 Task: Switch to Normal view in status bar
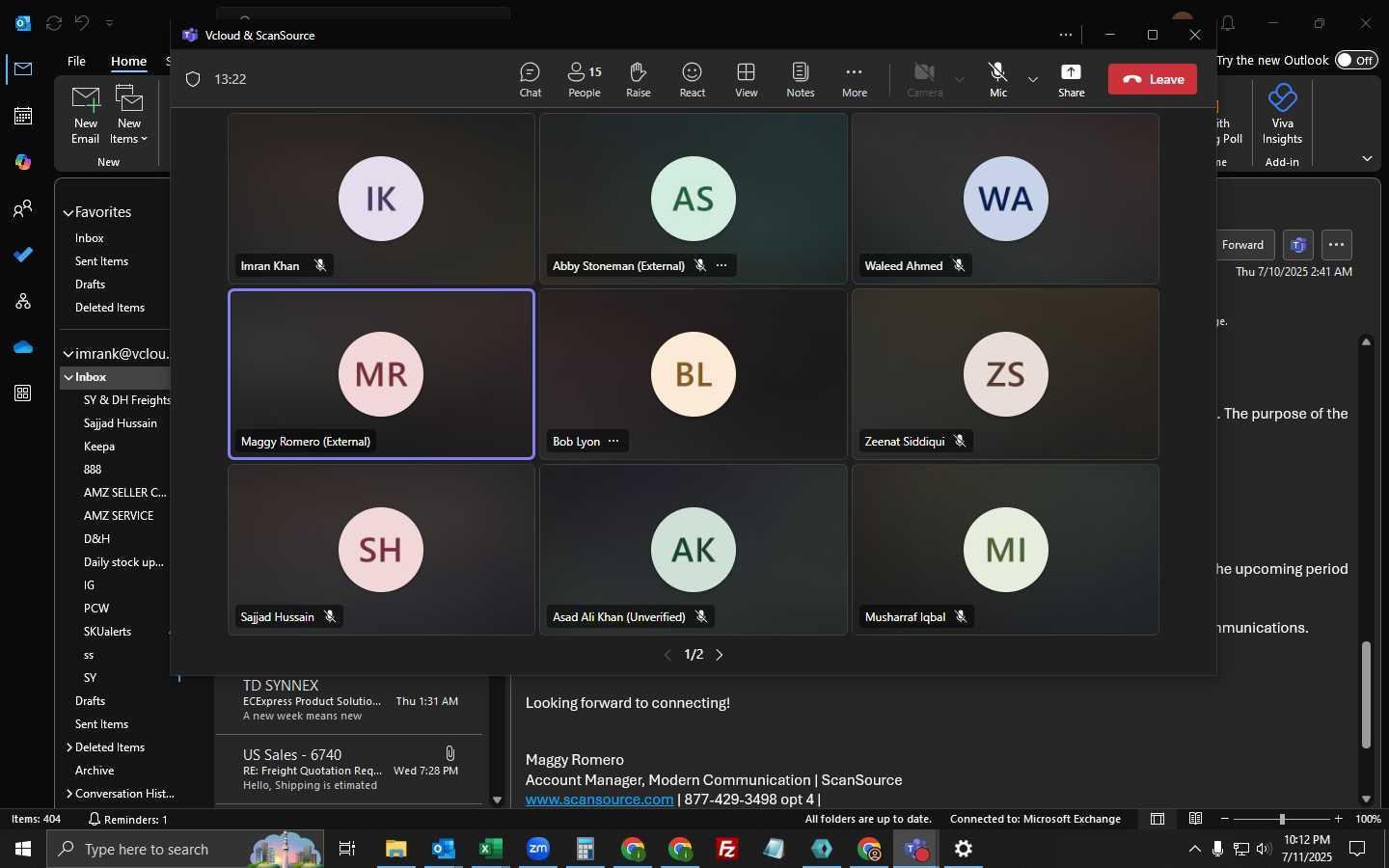1157,819
